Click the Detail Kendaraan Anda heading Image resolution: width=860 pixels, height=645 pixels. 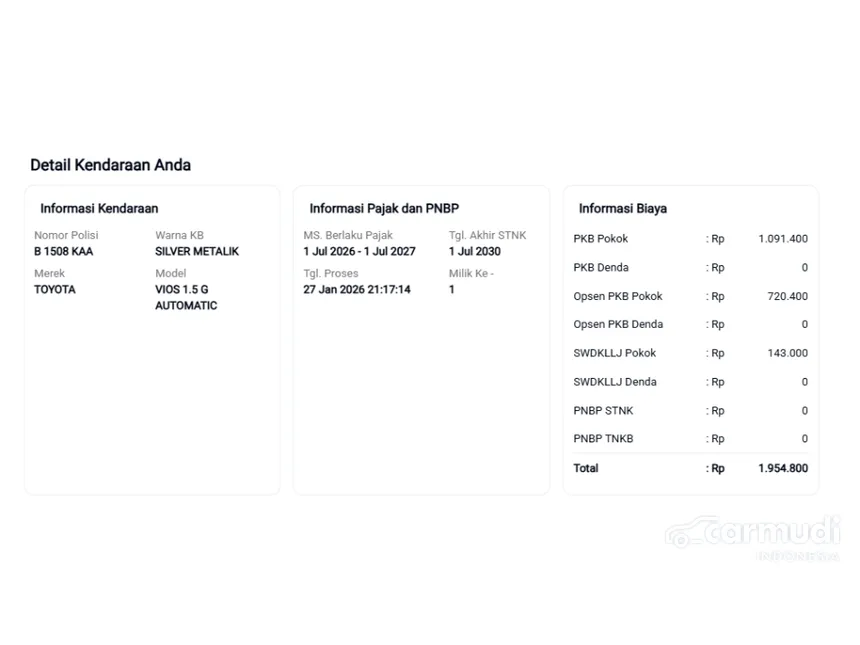(110, 165)
